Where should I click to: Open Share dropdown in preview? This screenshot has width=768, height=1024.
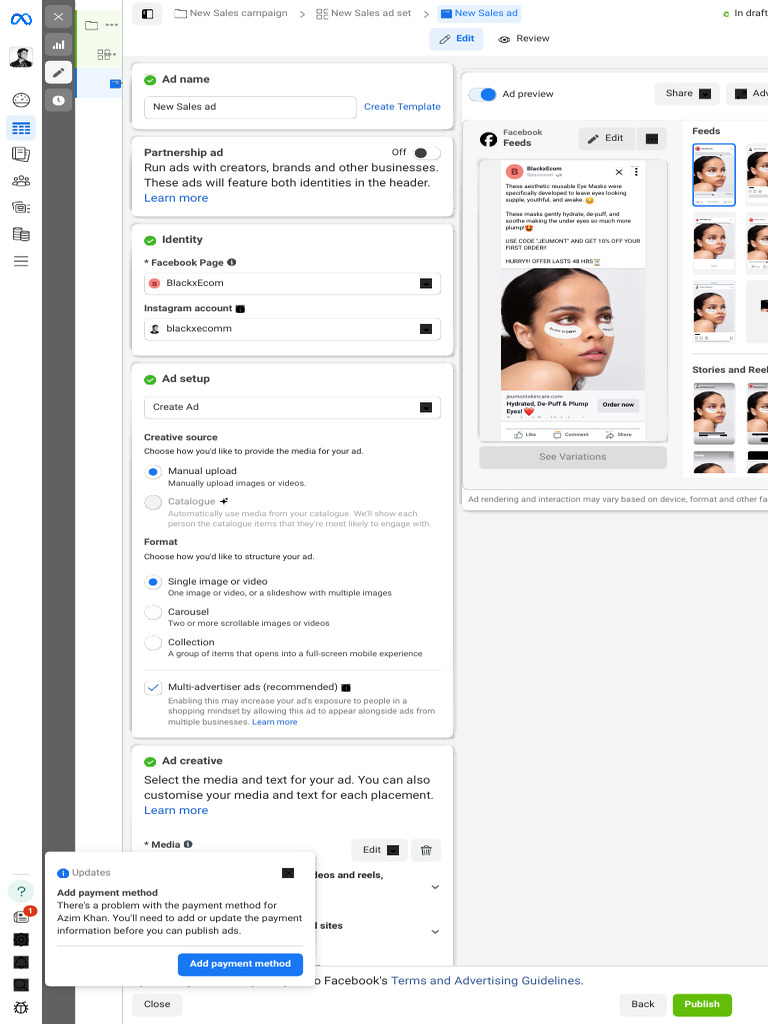point(687,93)
